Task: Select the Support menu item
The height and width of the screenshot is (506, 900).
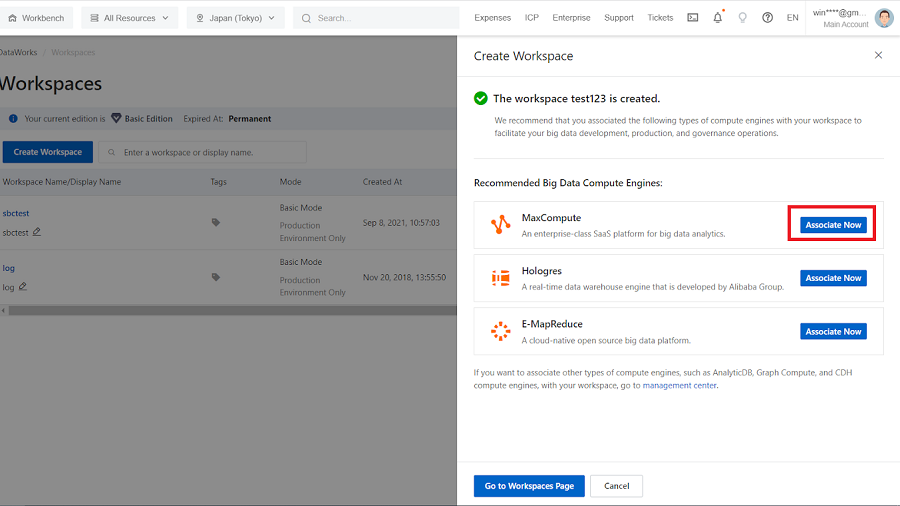Action: click(x=618, y=18)
